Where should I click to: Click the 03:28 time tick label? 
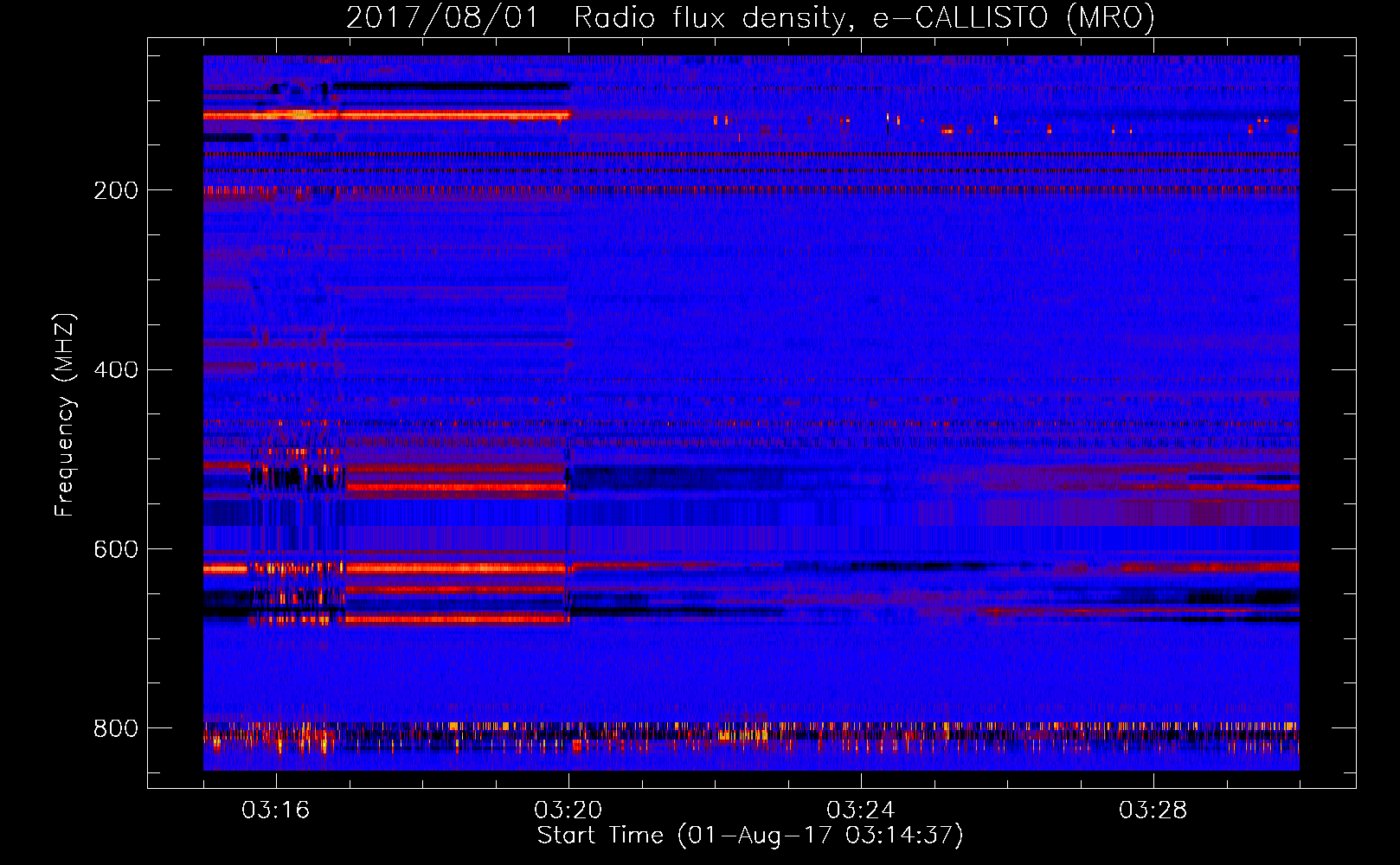pyautogui.click(x=1153, y=811)
